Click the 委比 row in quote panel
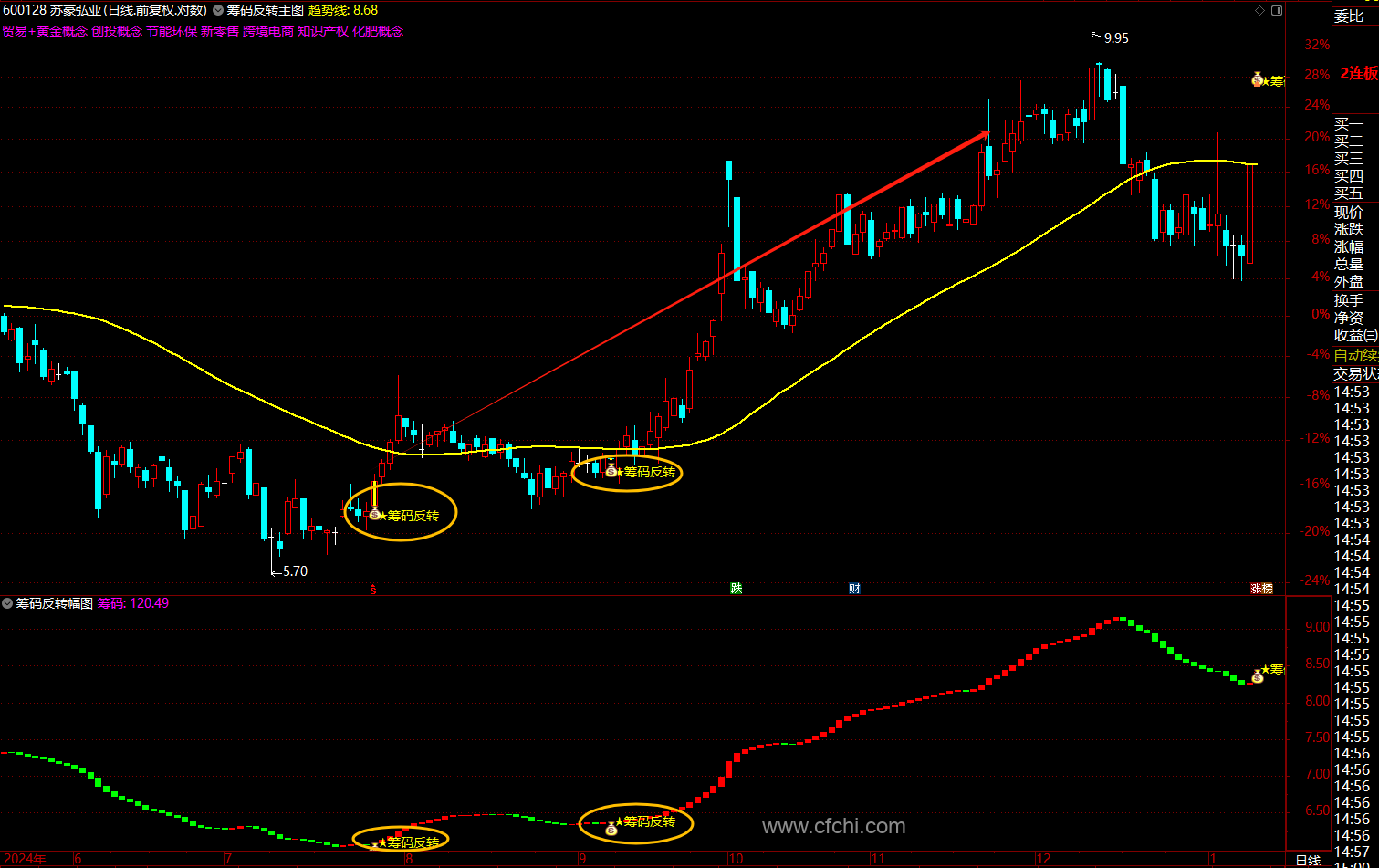Image resolution: width=1379 pixels, height=868 pixels. [x=1349, y=16]
